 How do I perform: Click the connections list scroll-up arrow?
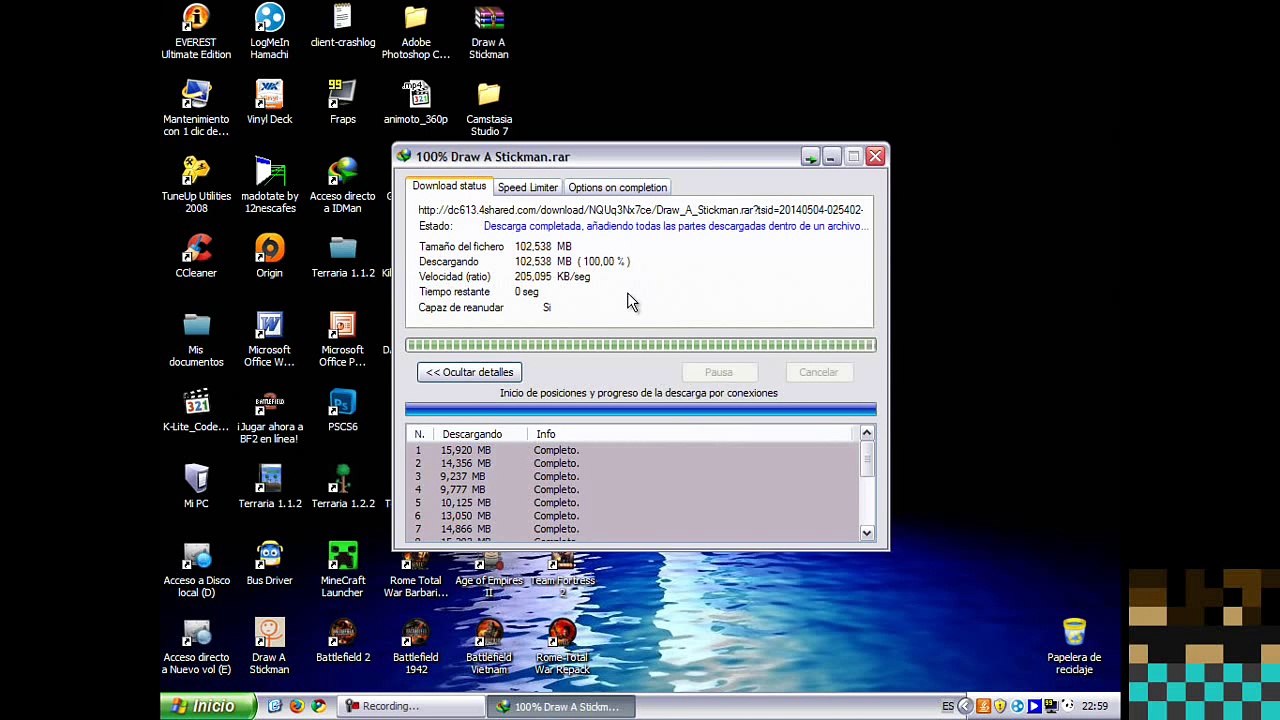point(867,433)
